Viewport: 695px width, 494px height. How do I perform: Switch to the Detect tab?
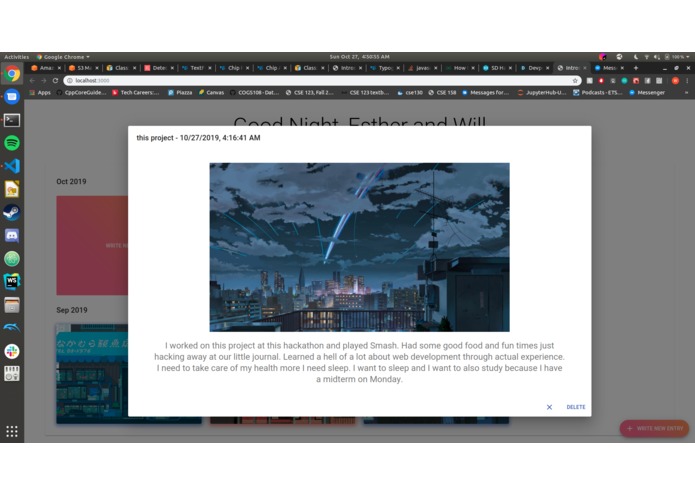(159, 68)
